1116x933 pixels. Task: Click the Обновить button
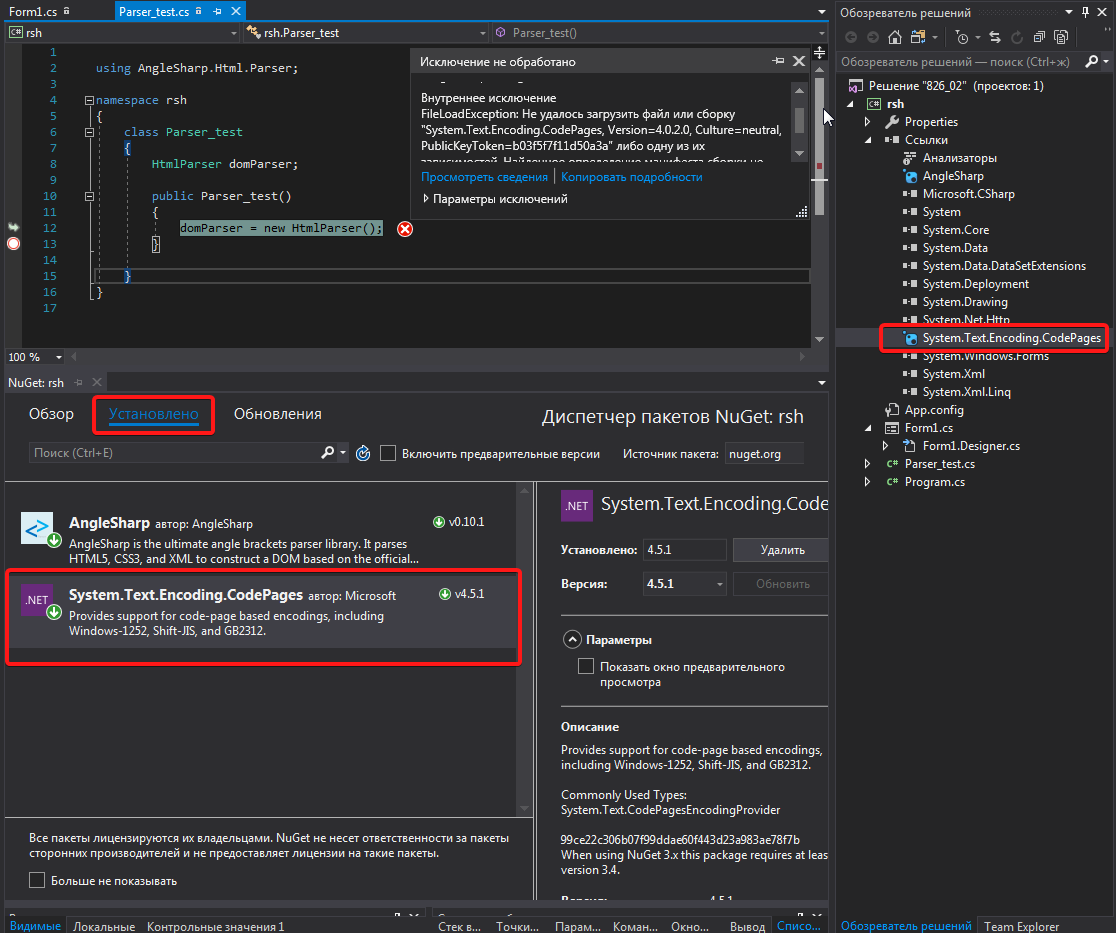click(781, 584)
